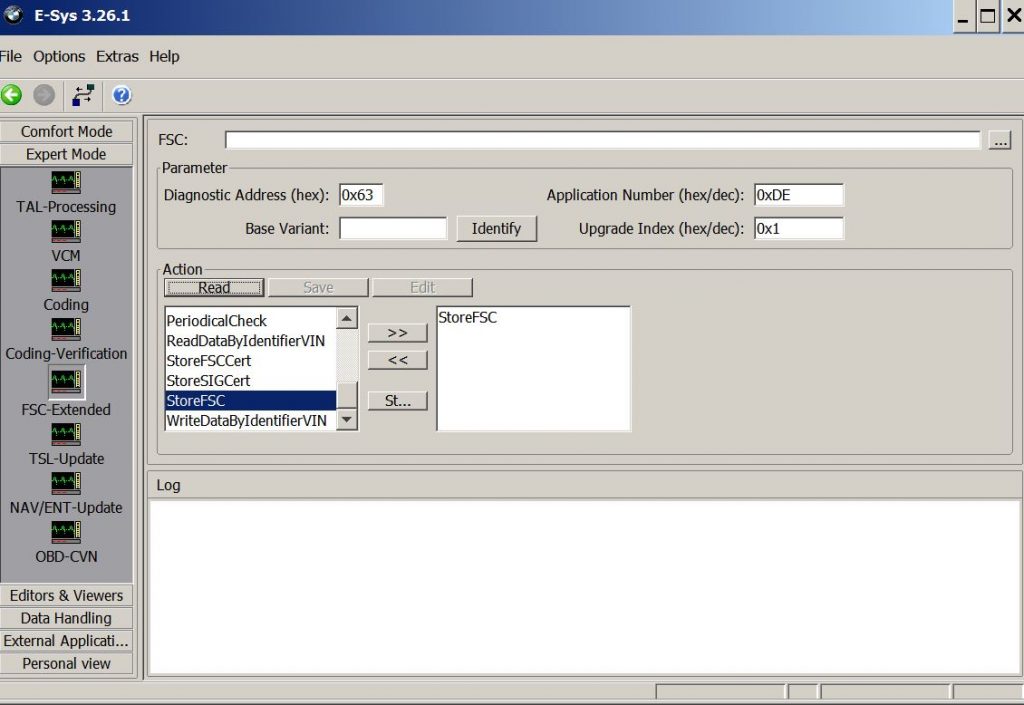Viewport: 1024px width, 705px height.
Task: Open the VCM module icon
Action: [x=66, y=231]
